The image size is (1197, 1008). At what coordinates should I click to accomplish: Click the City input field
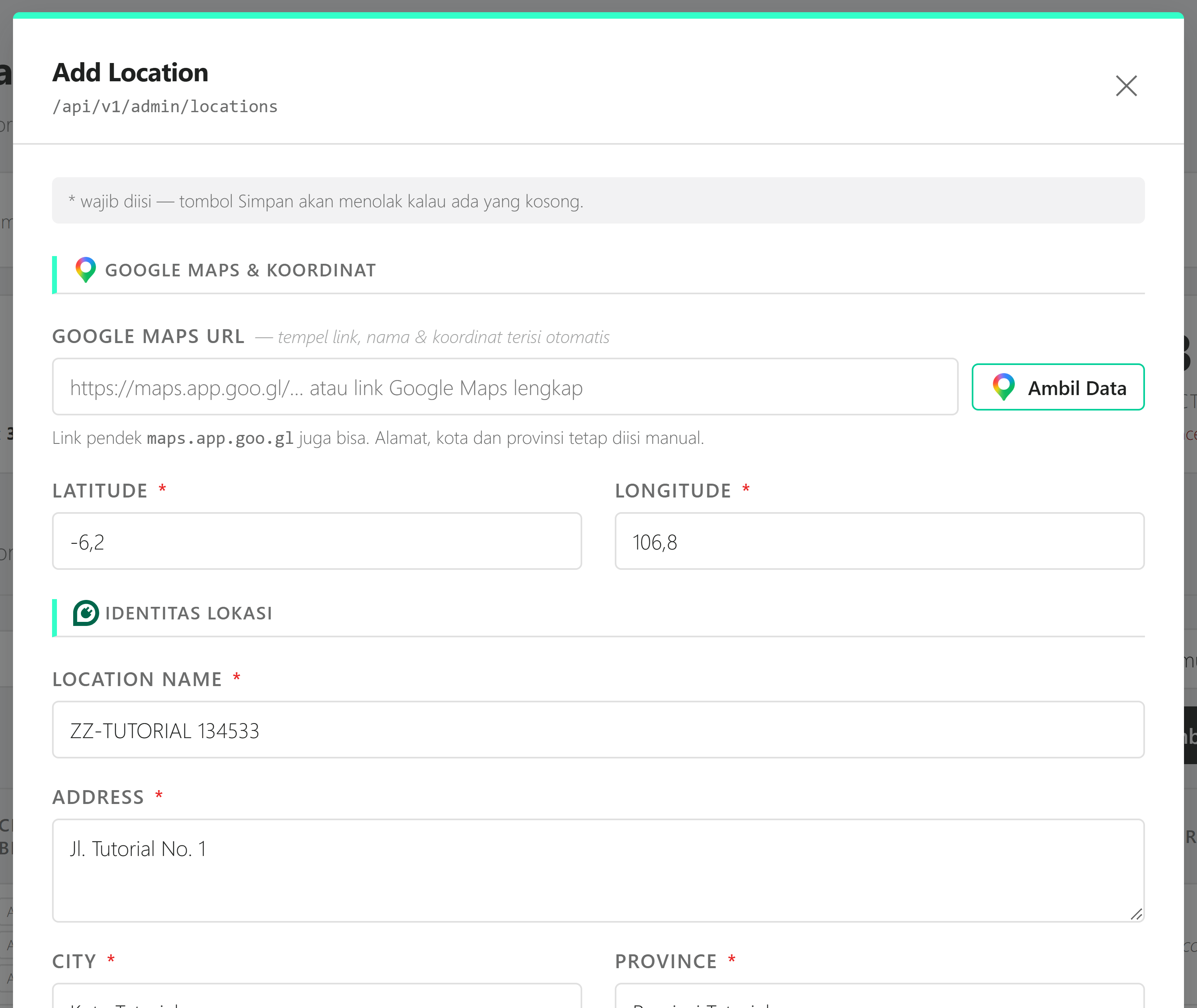coord(317,995)
